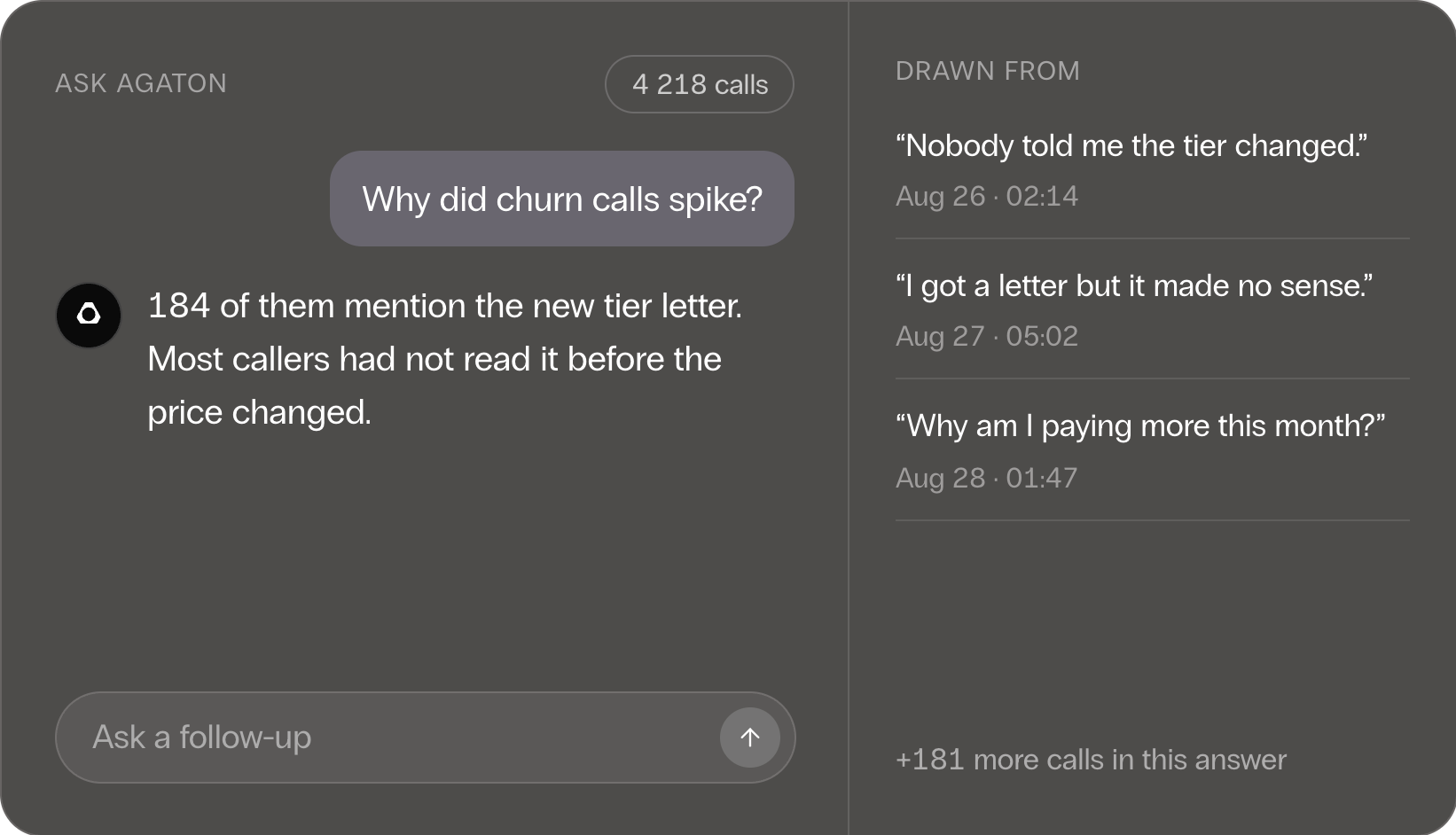Click the ASK AGATON header label
Image resolution: width=1456 pixels, height=835 pixels.
coord(141,83)
